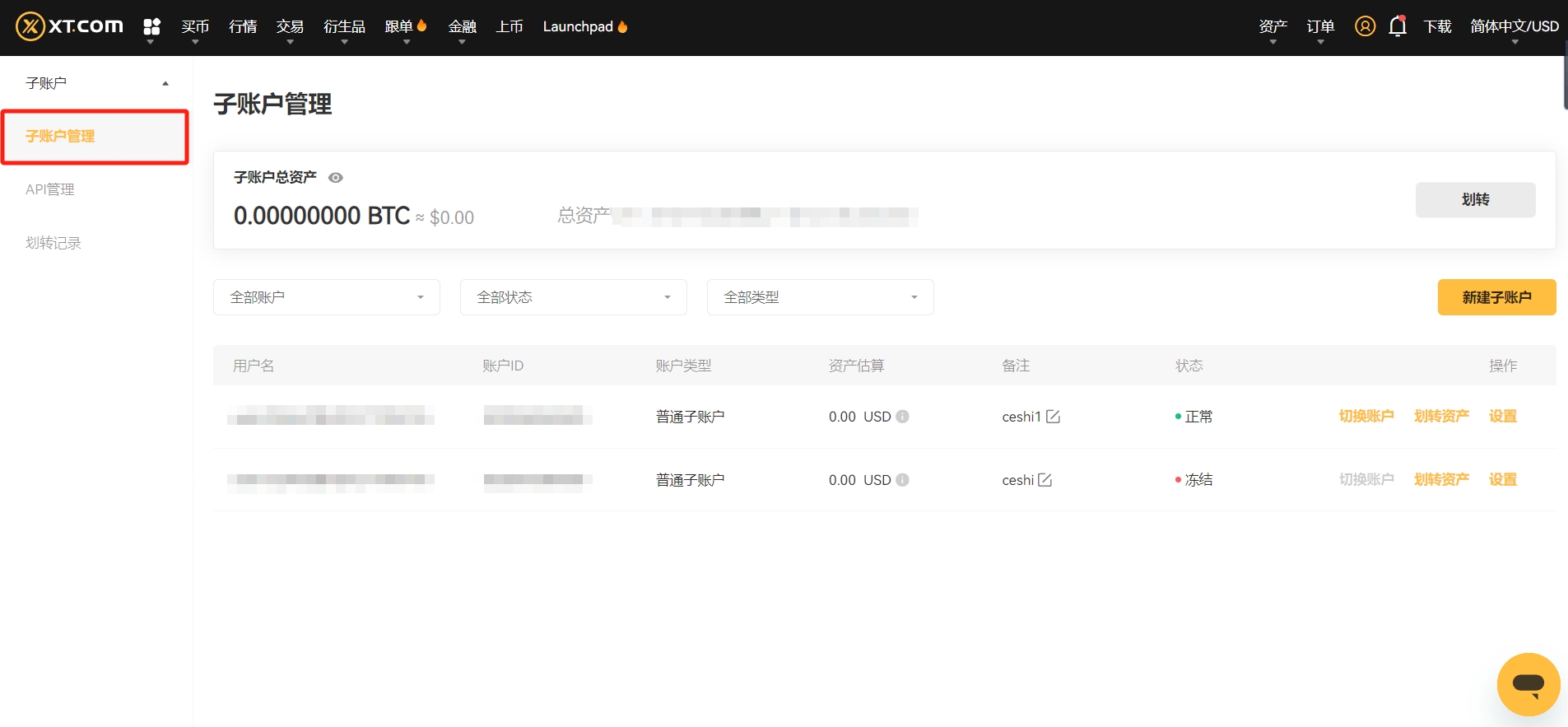Viewport: 1568px width, 727px height.
Task: Open the notification bell
Action: tap(1398, 26)
